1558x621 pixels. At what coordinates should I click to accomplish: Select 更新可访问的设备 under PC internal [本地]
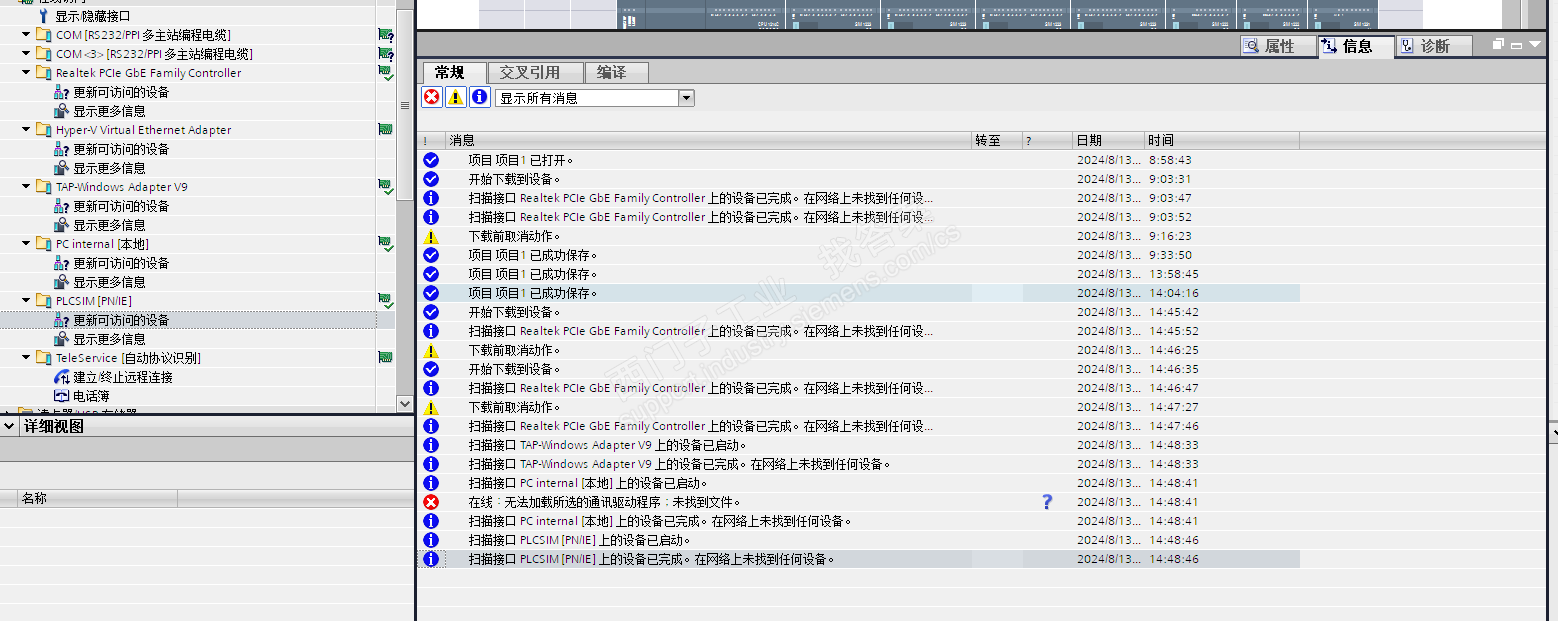[x=121, y=263]
